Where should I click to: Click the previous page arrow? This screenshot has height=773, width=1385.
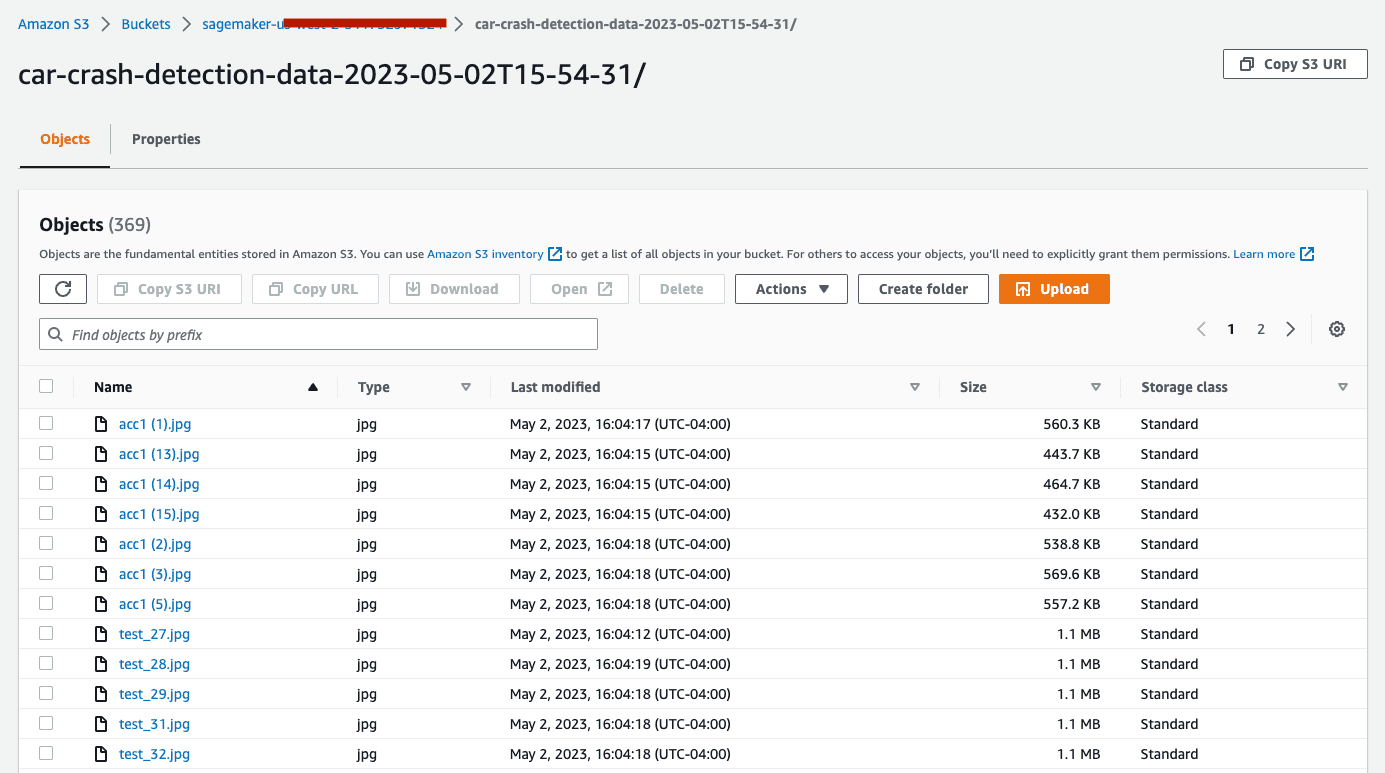[1201, 329]
